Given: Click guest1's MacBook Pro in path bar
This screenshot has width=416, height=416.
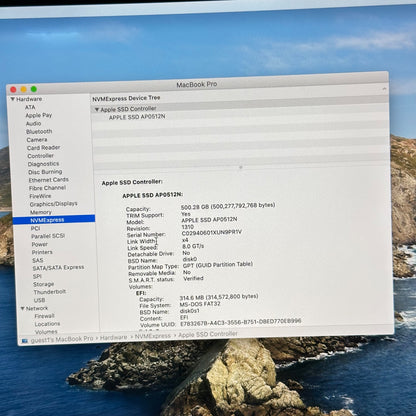Looking at the screenshot, I should [62, 339].
